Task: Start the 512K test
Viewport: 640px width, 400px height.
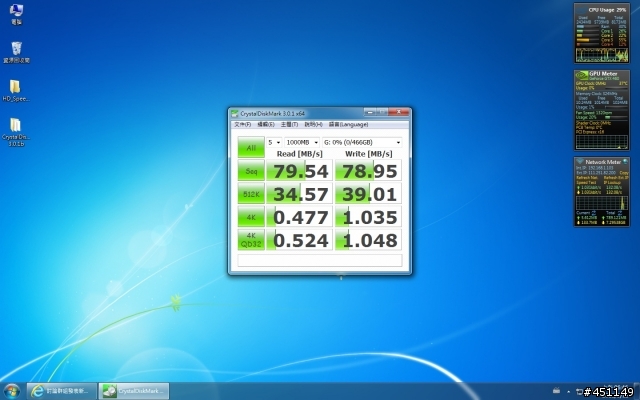Action: point(251,194)
